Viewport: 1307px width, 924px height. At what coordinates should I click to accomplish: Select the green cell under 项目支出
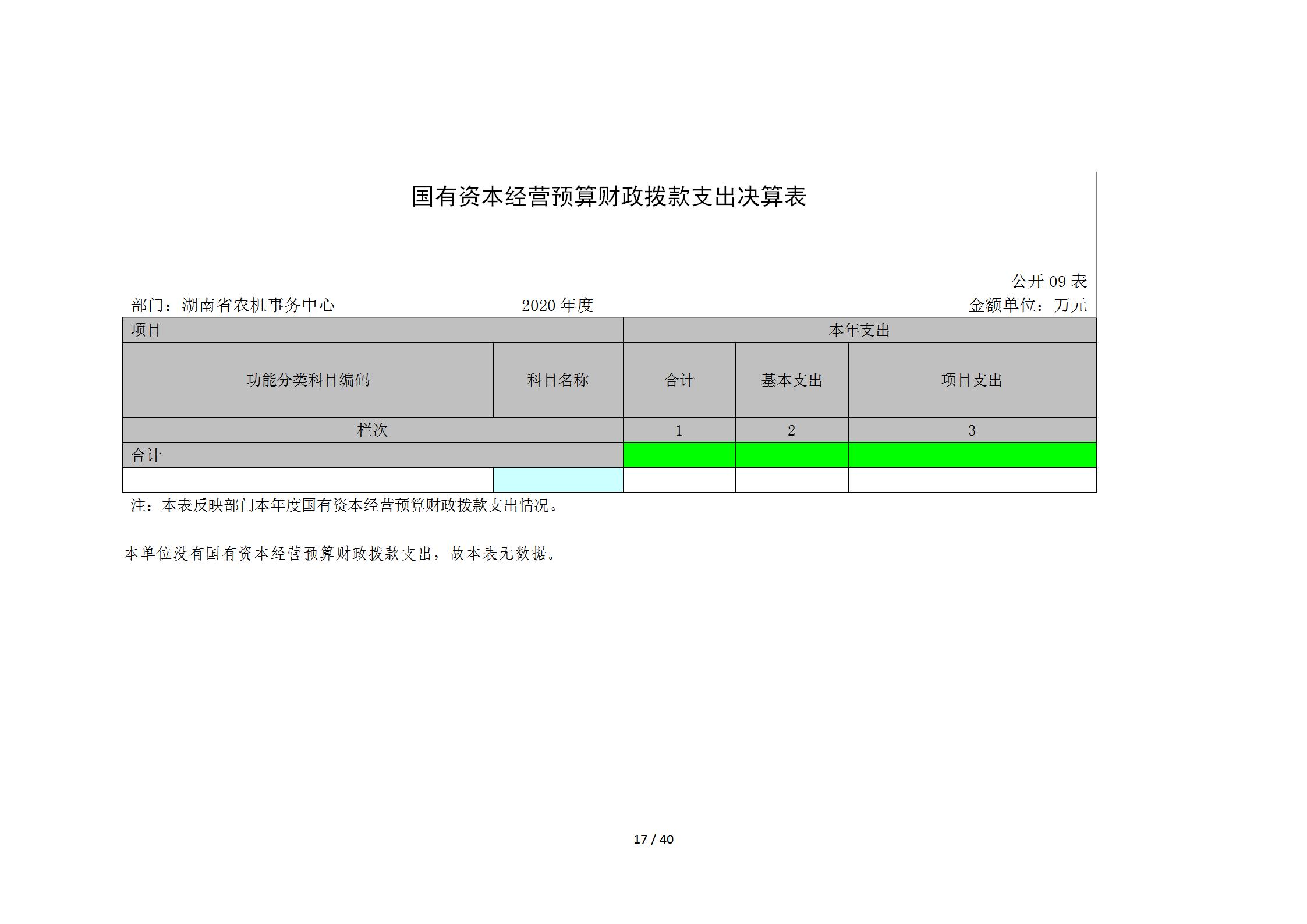click(972, 455)
